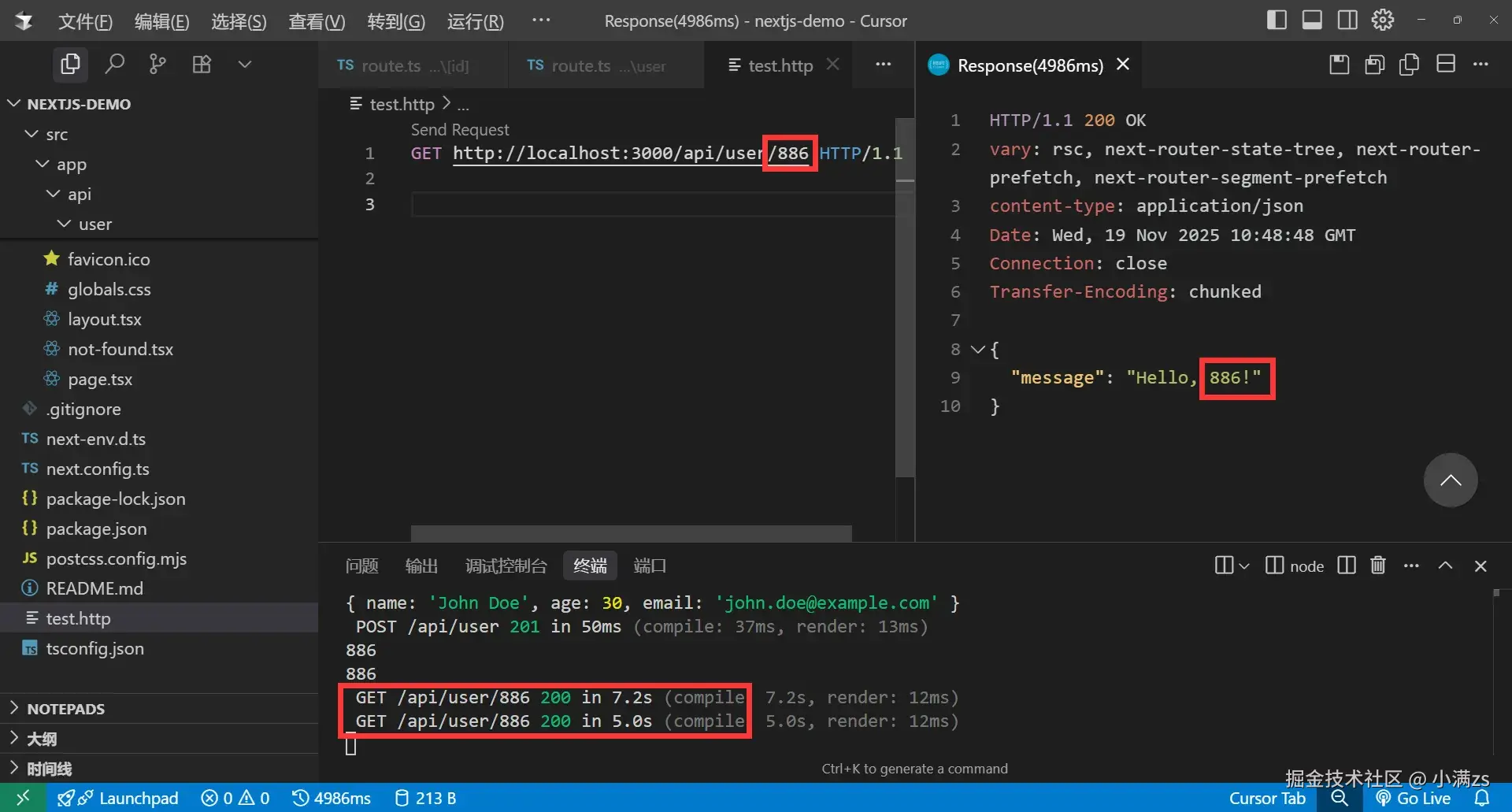Viewport: 1512px width, 812px height.
Task: Close the test.http editor tab
Action: coord(832,65)
